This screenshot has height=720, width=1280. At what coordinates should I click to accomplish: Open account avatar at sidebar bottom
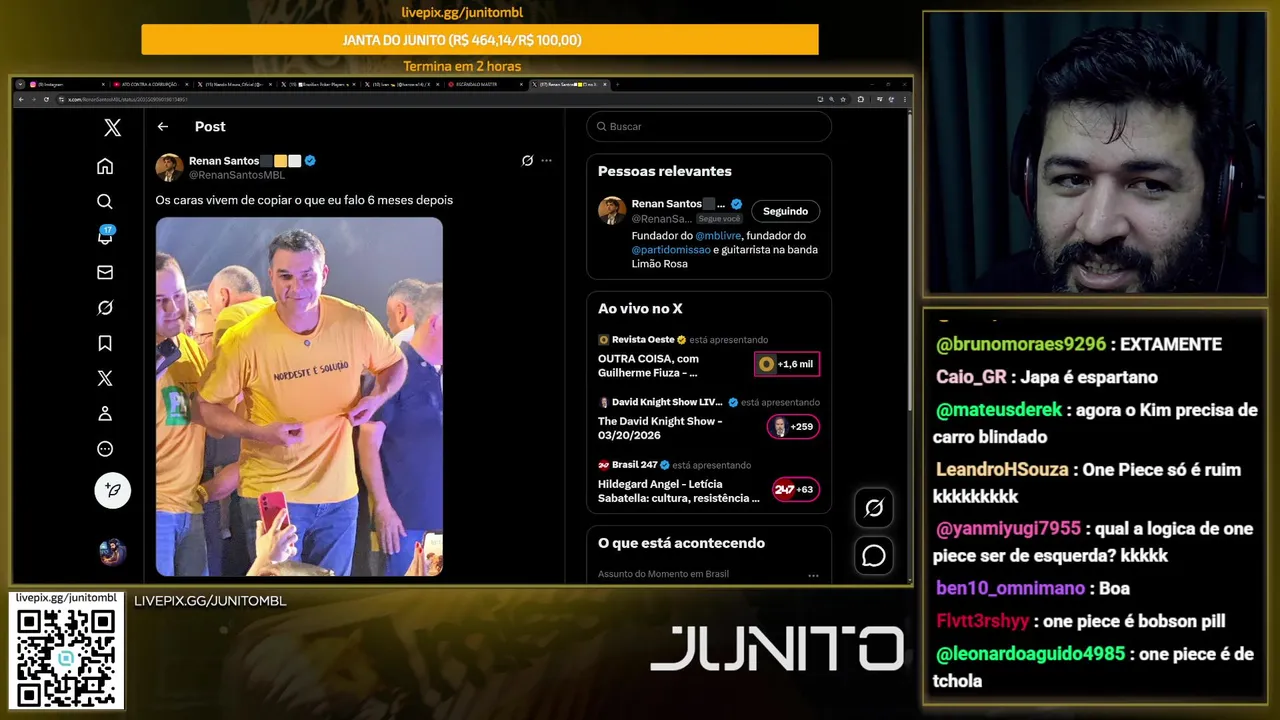pos(112,551)
